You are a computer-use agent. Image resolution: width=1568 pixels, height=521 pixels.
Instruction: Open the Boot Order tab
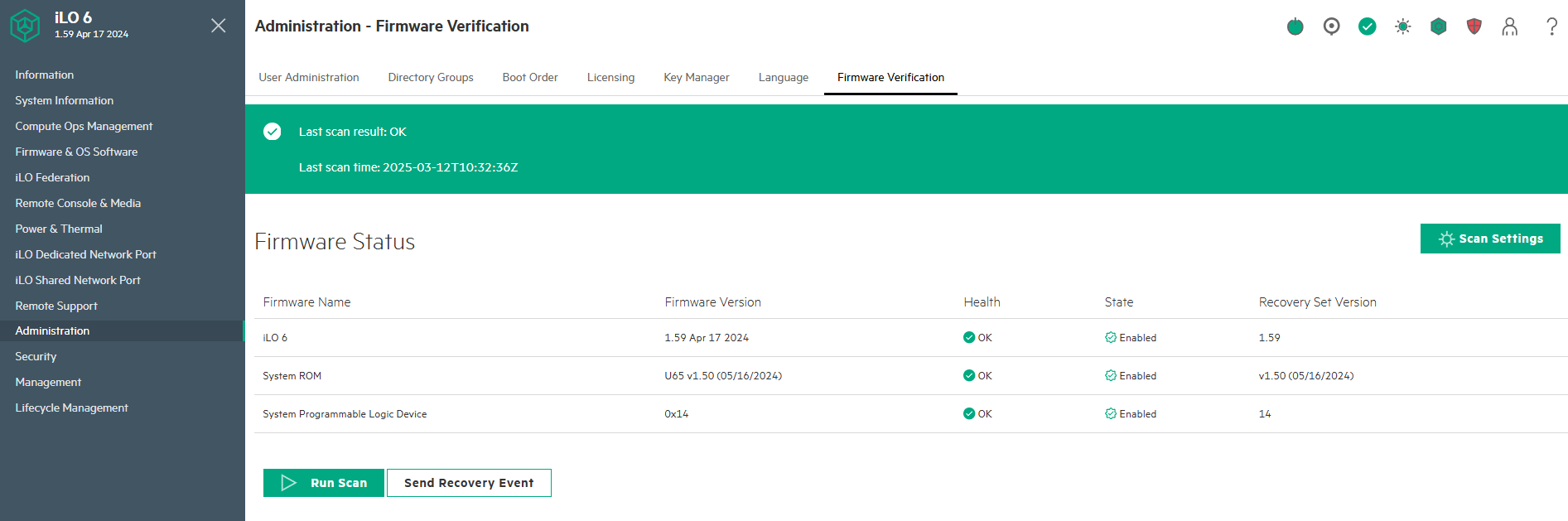coord(530,77)
